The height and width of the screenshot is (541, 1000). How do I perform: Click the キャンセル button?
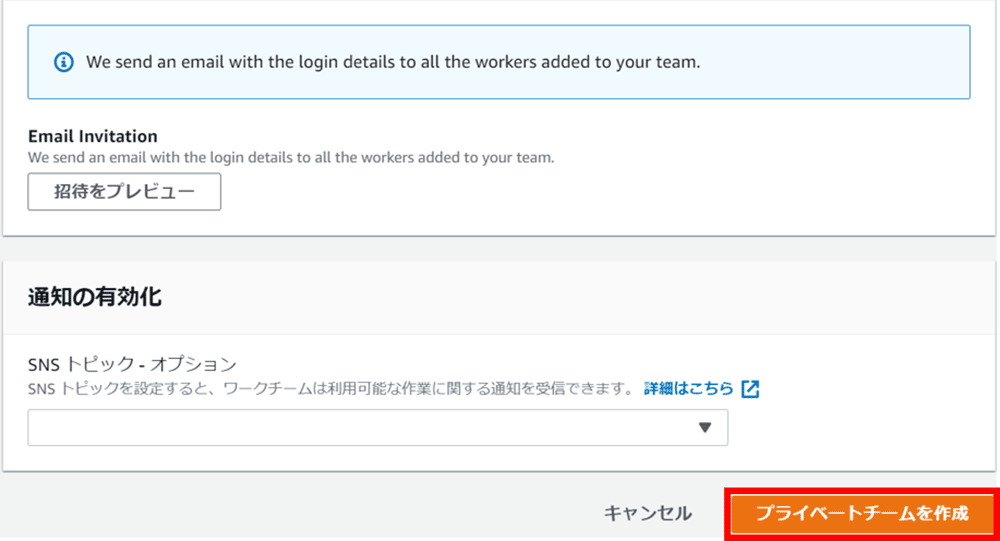click(647, 514)
